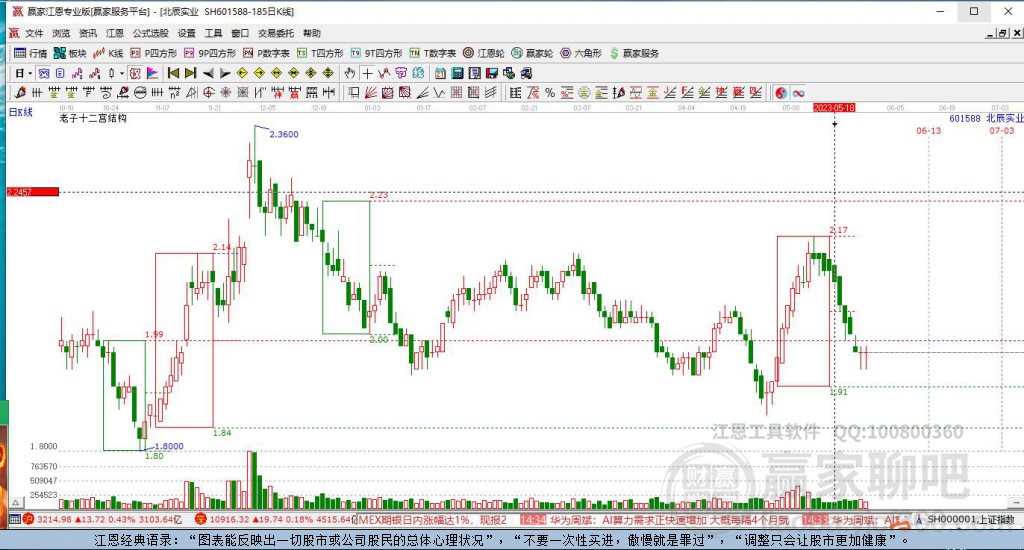
Task: Open the 浏览 menu
Action: (61, 33)
